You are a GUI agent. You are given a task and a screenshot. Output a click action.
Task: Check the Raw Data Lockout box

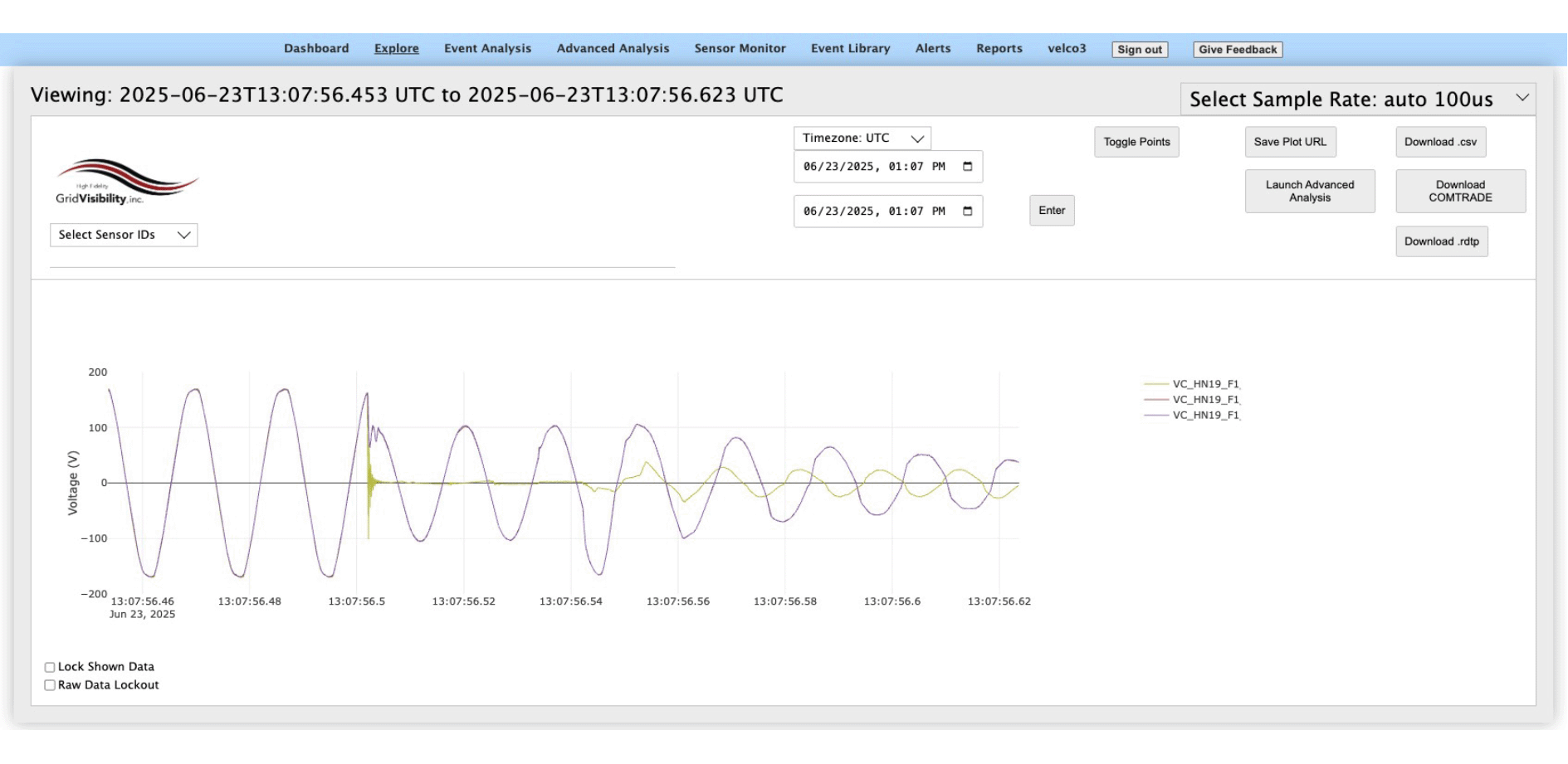click(50, 685)
